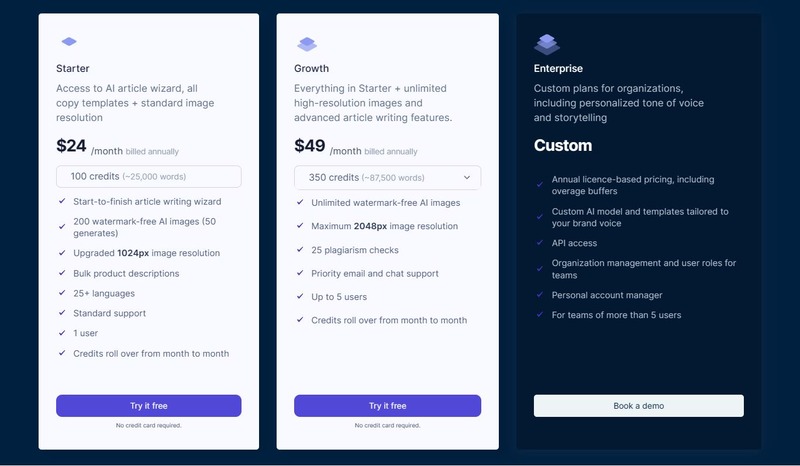The height and width of the screenshot is (466, 800).
Task: Select the Enterprise plan heading
Action: coord(558,68)
